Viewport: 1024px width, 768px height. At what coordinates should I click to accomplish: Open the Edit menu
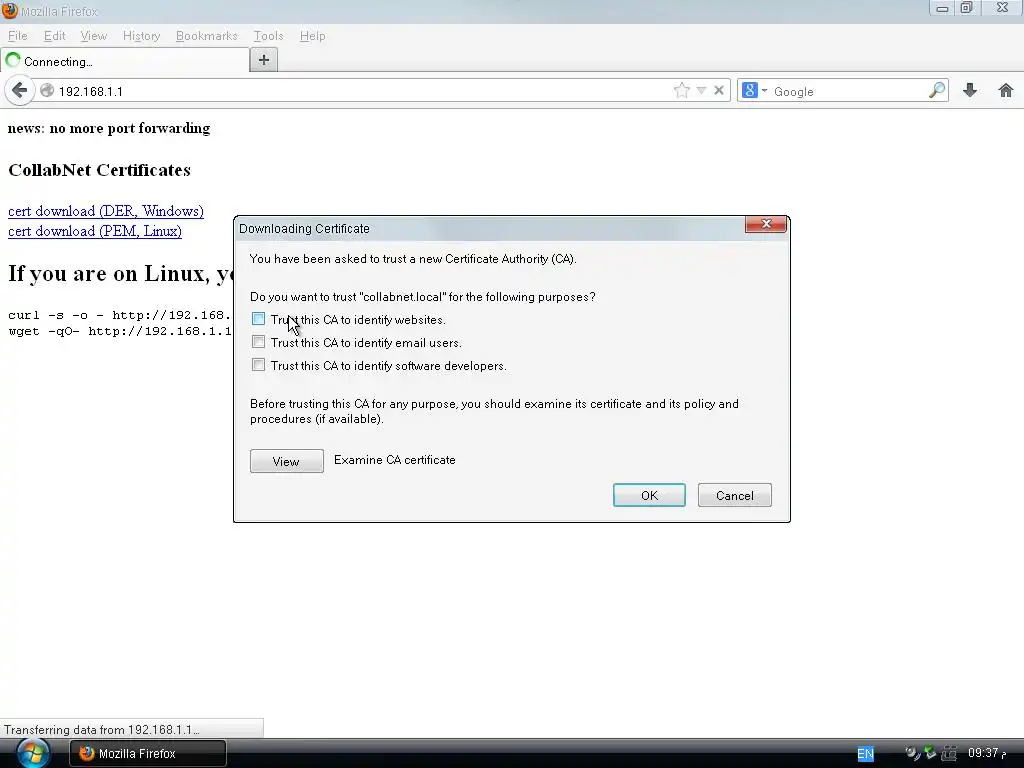54,36
